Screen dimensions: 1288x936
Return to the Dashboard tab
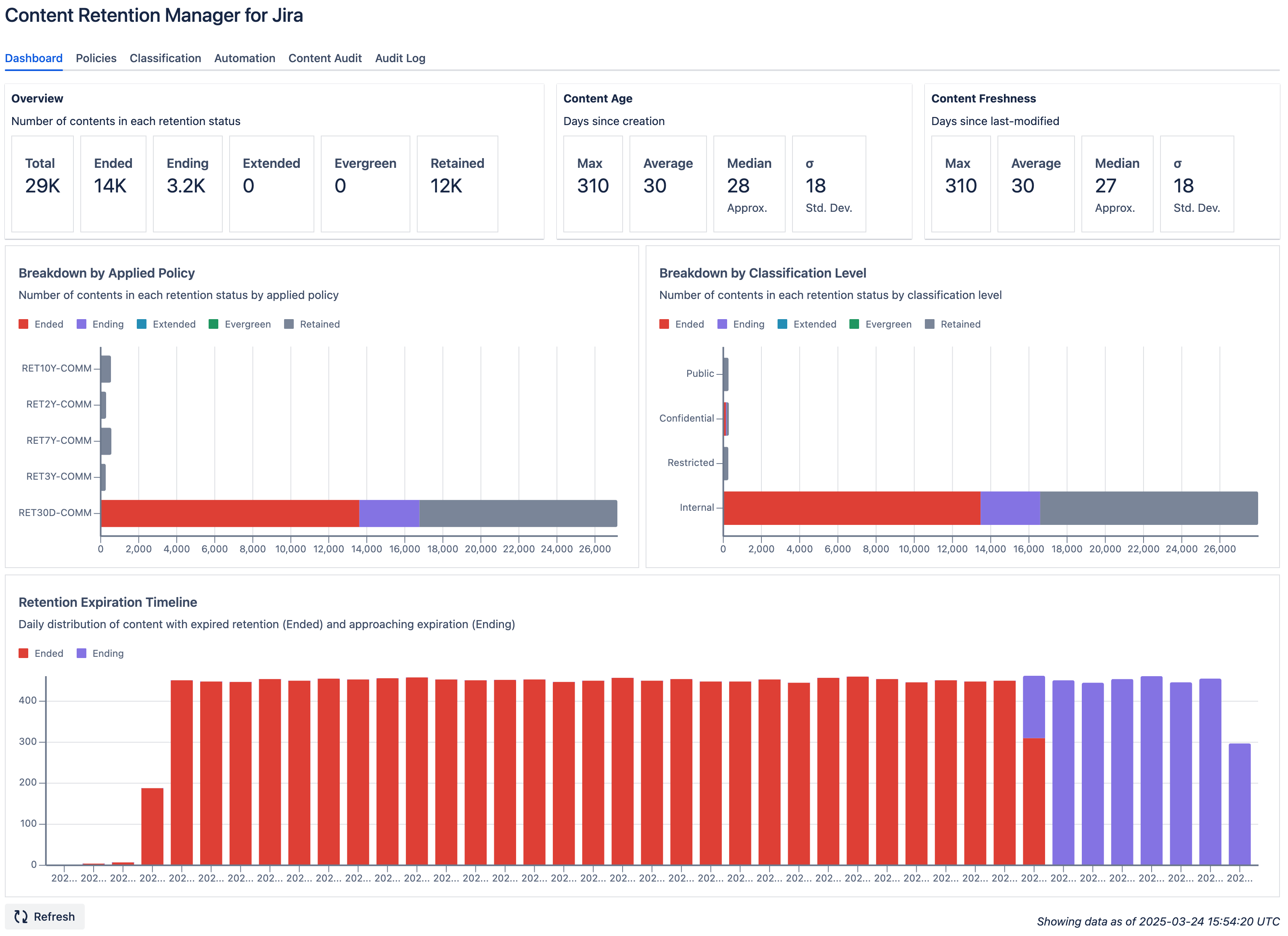33,58
